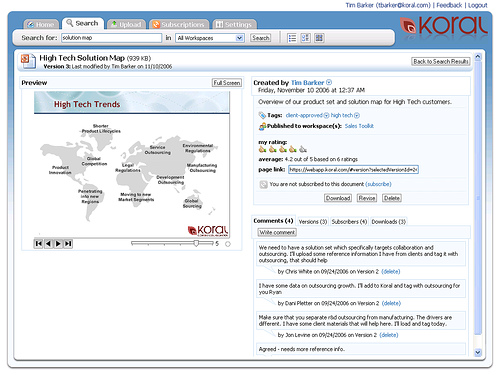This screenshot has width=500, height=375.
Task: Download the document
Action: [338, 198]
